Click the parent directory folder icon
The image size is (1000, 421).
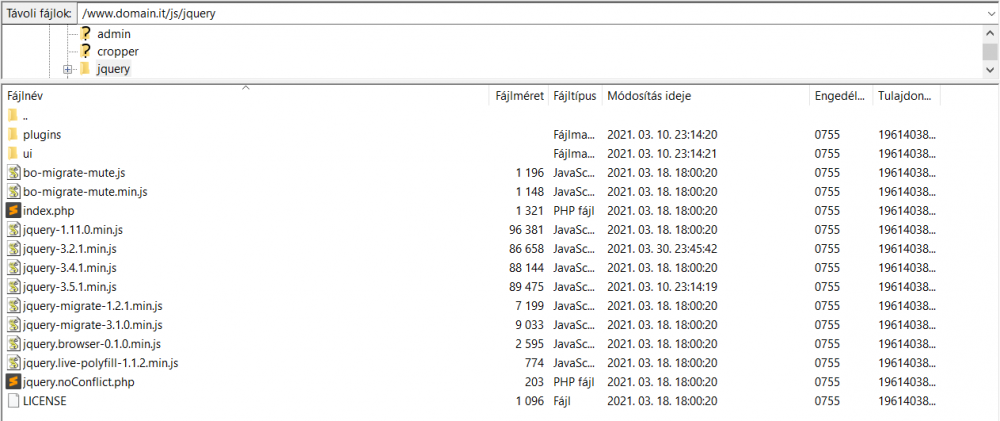click(13, 115)
